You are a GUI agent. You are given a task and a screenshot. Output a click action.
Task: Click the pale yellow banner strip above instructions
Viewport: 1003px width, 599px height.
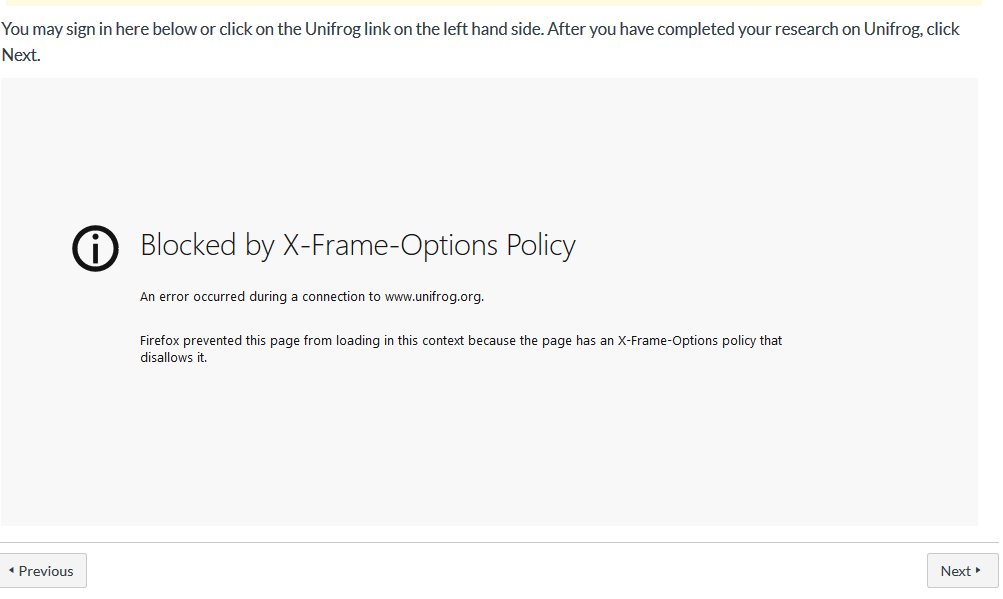[x=493, y=3]
